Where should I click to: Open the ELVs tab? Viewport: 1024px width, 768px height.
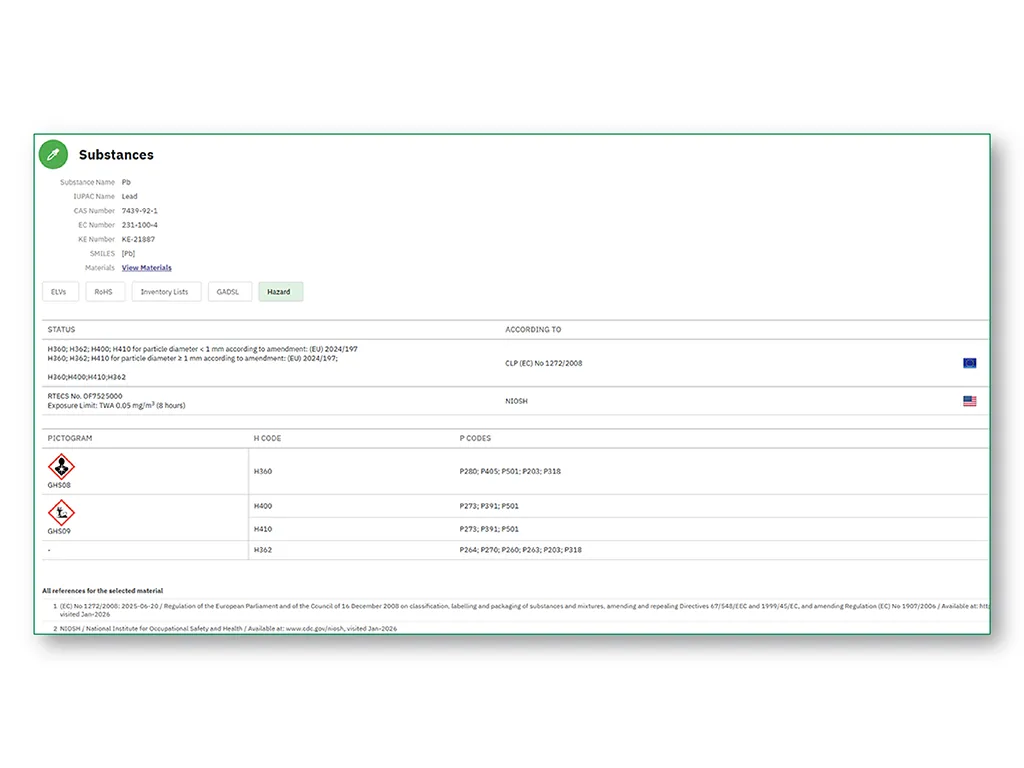[60, 292]
